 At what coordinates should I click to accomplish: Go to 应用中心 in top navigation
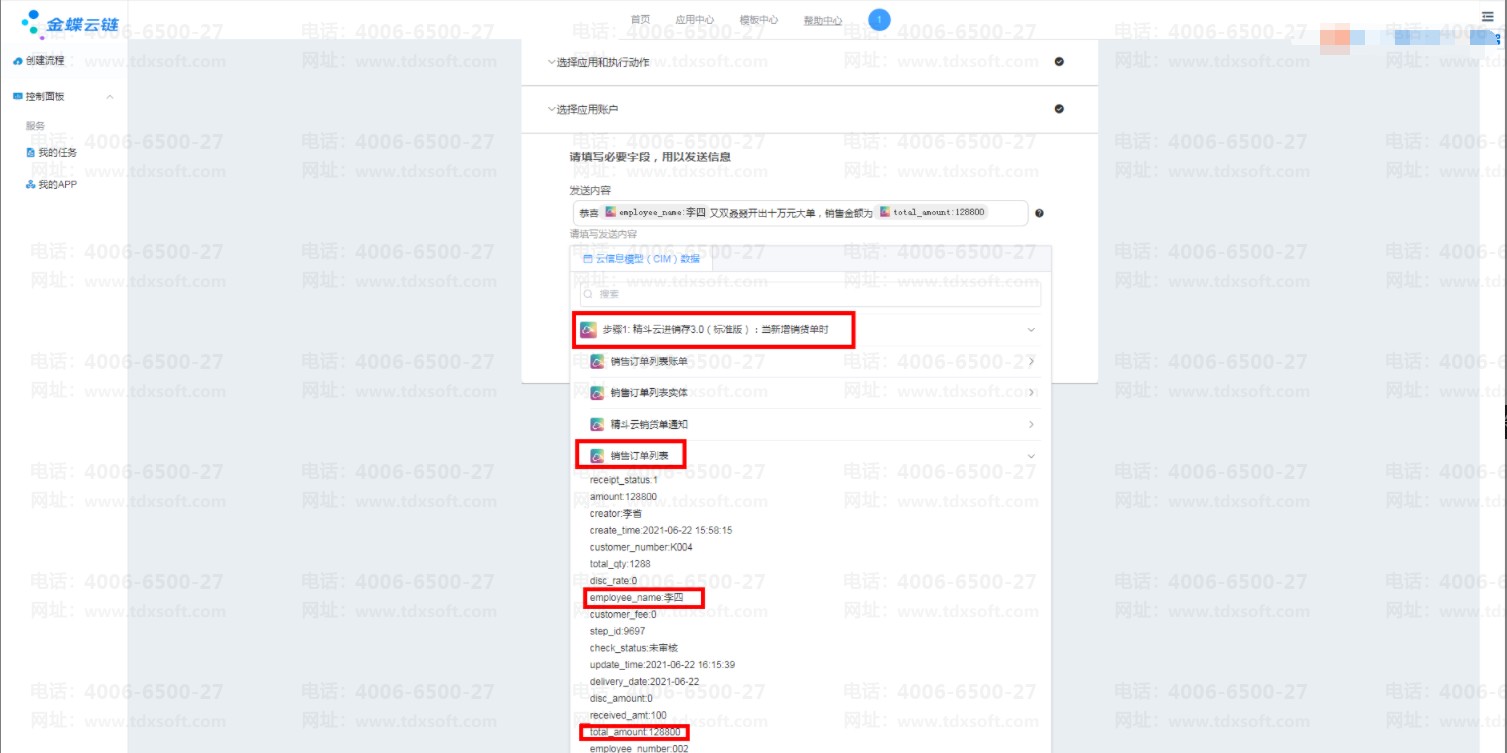[x=694, y=20]
